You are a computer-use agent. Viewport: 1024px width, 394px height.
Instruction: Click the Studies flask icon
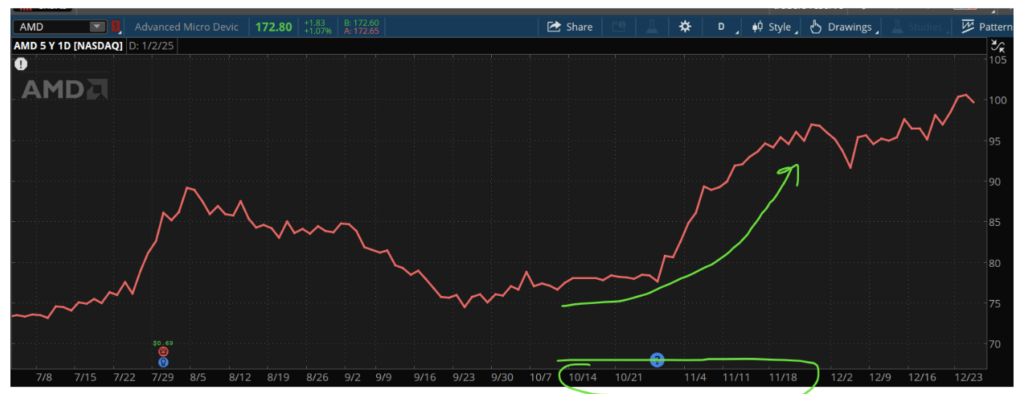(x=897, y=27)
